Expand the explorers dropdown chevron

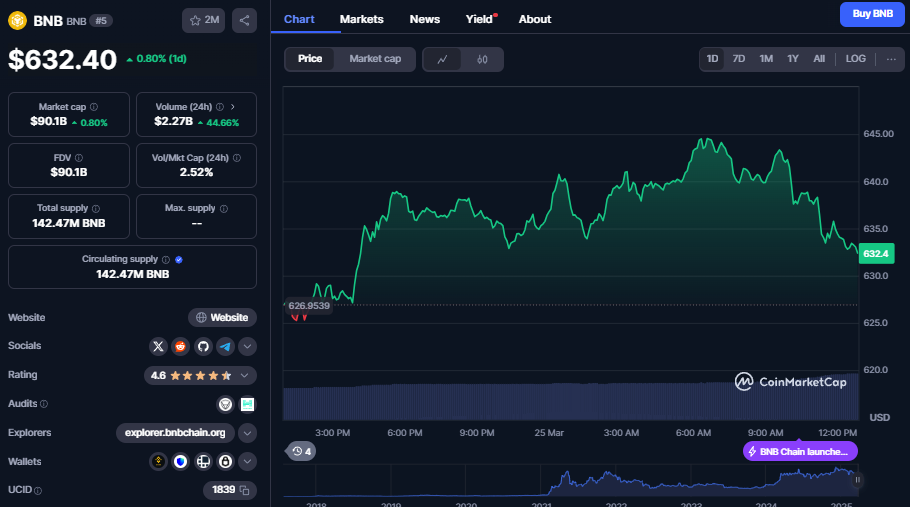tap(247, 433)
